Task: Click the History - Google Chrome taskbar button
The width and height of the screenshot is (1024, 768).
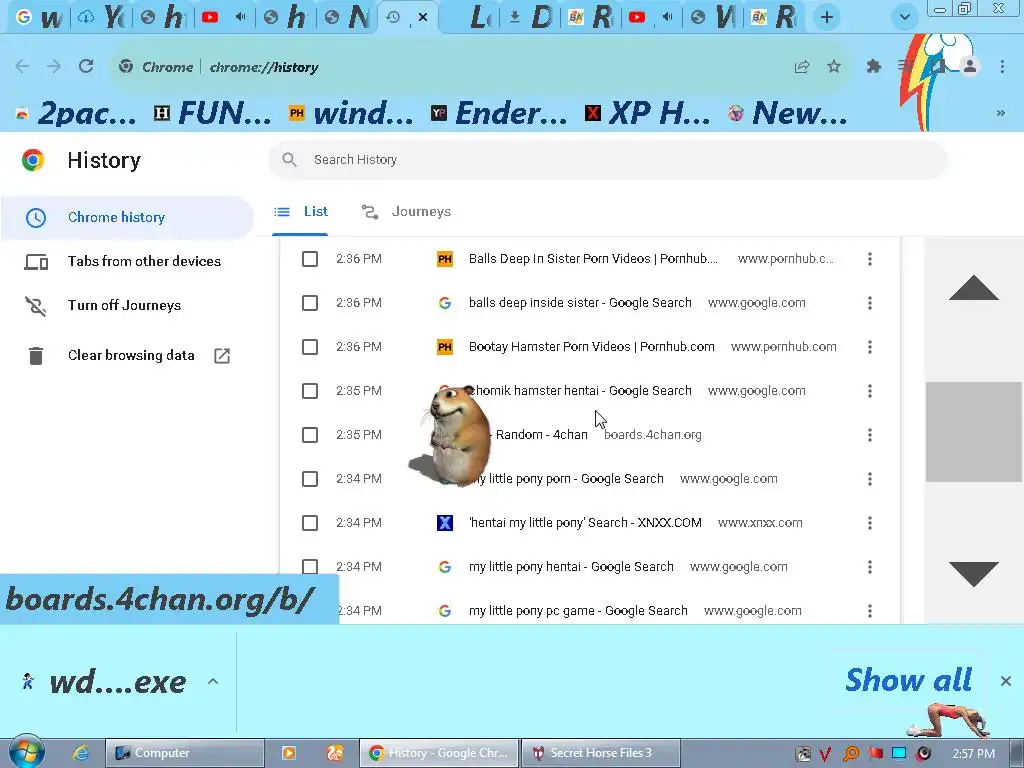Action: [439, 753]
